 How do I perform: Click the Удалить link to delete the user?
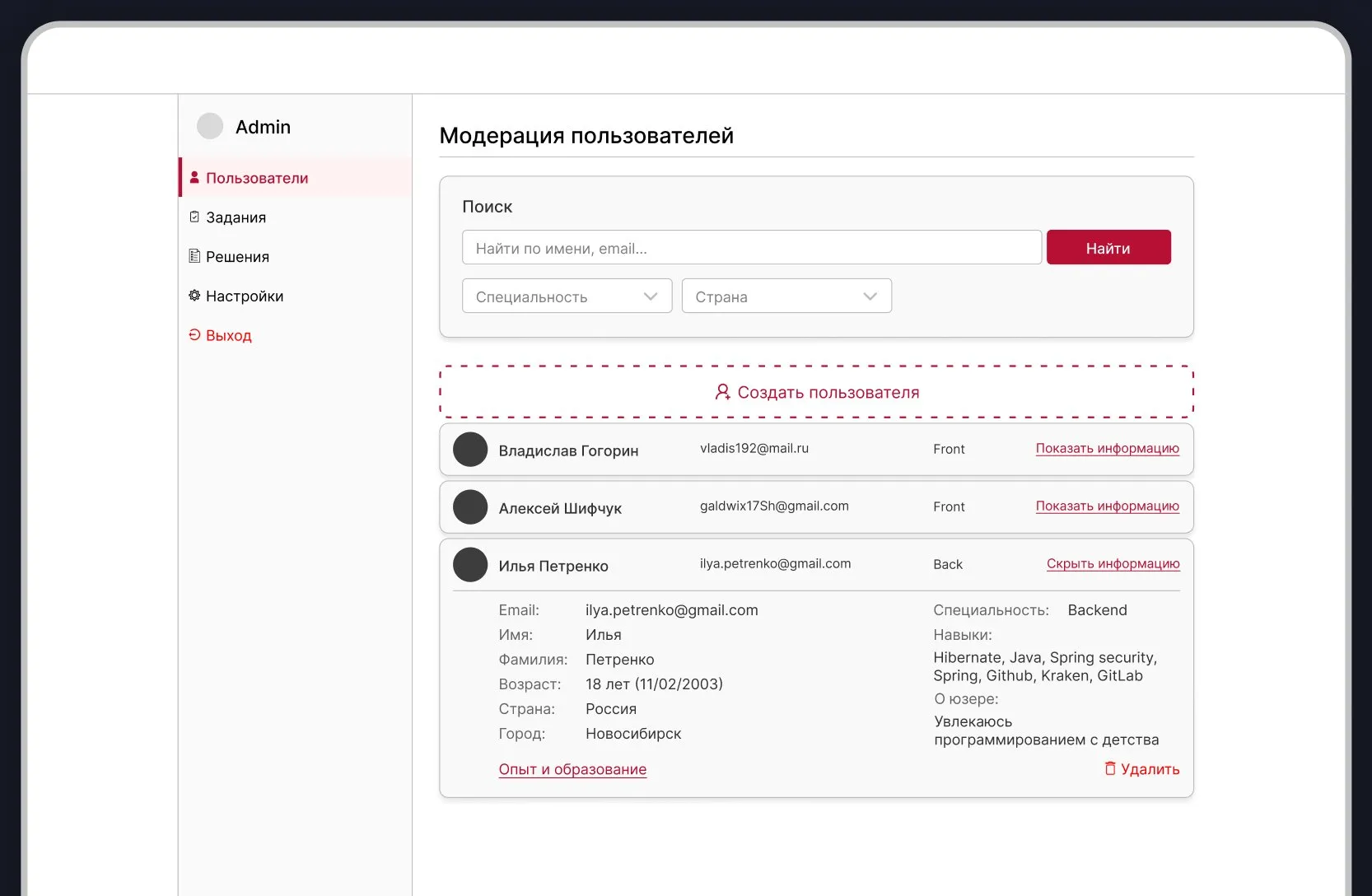point(1150,769)
